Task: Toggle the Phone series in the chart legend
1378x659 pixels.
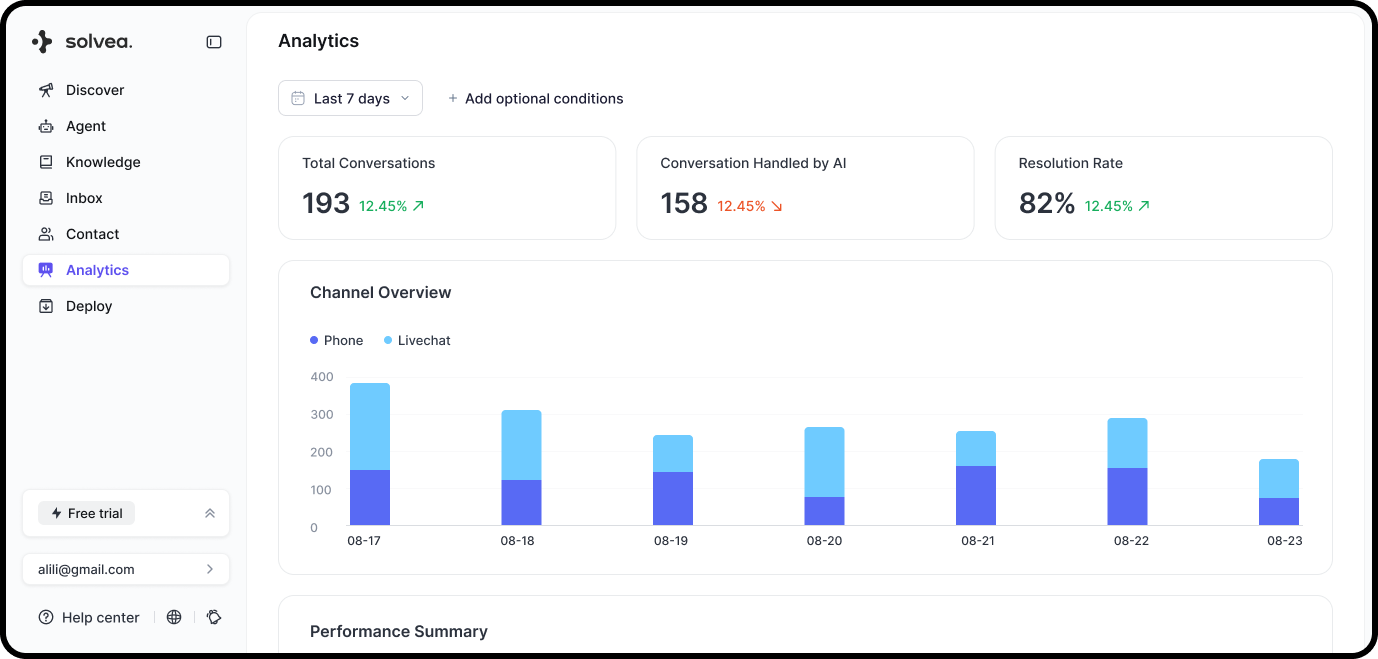Action: (336, 340)
